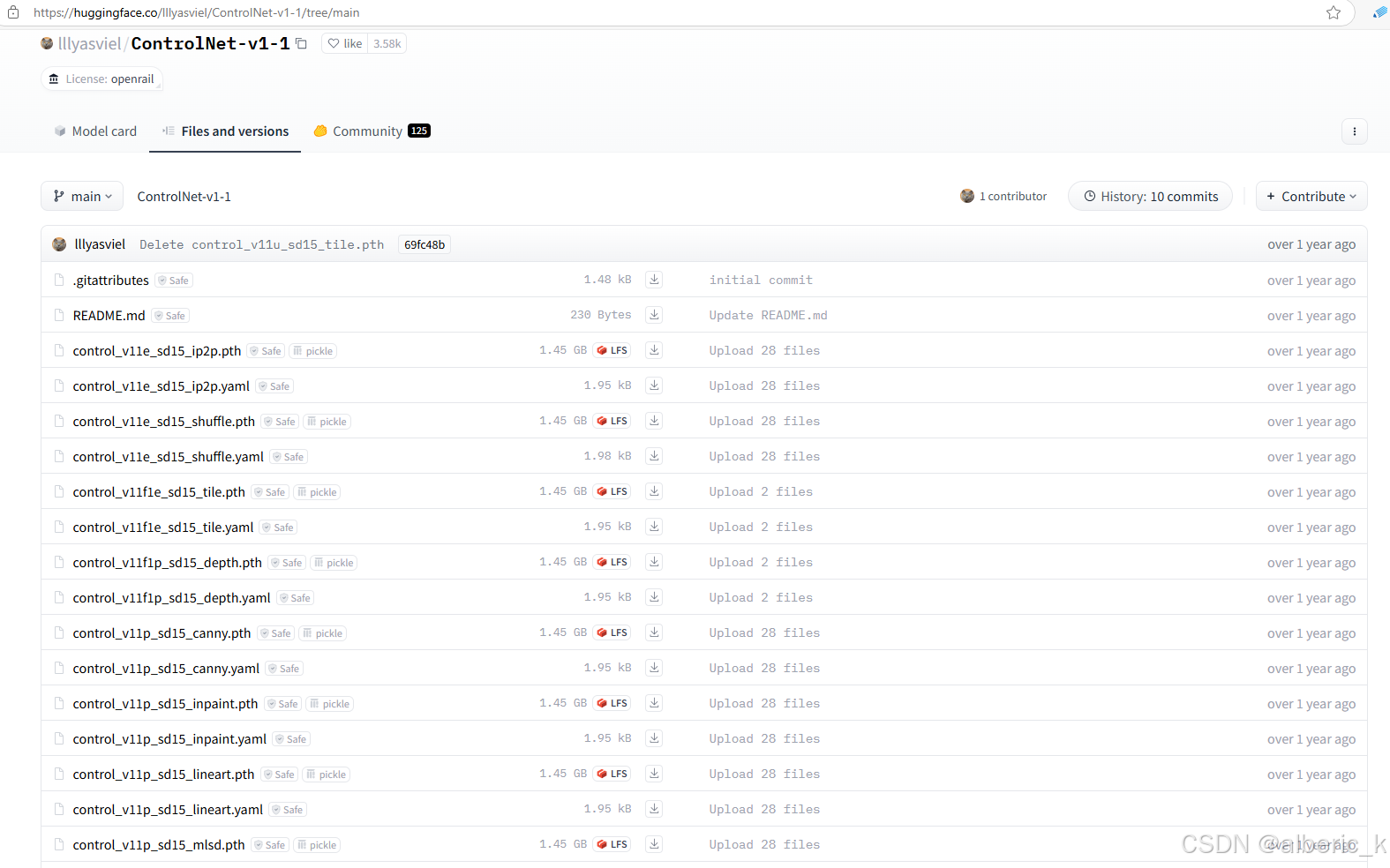Viewport: 1390px width, 868px height.
Task: Open the main branch dropdown
Action: 82,196
